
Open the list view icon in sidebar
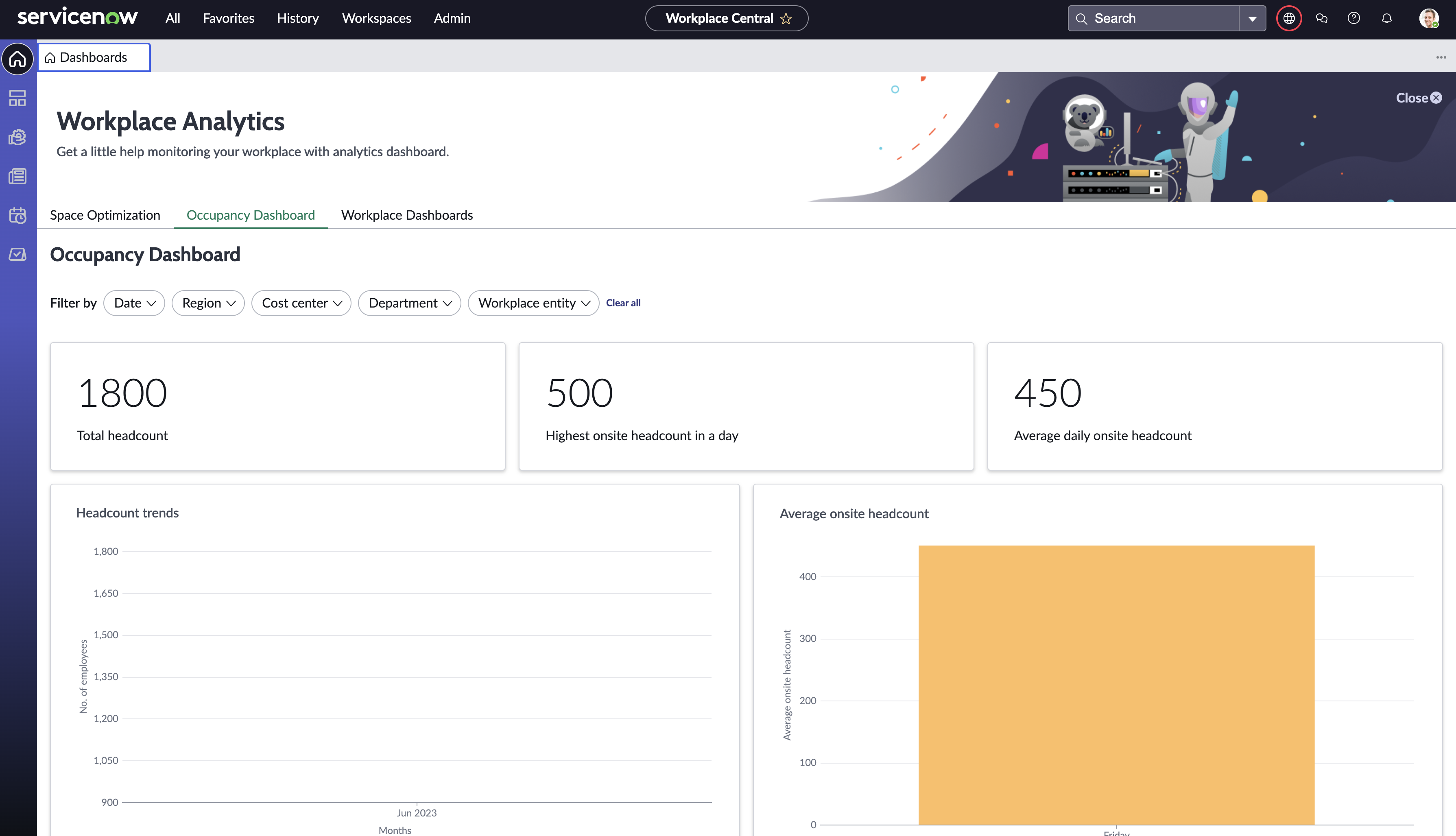(x=18, y=176)
